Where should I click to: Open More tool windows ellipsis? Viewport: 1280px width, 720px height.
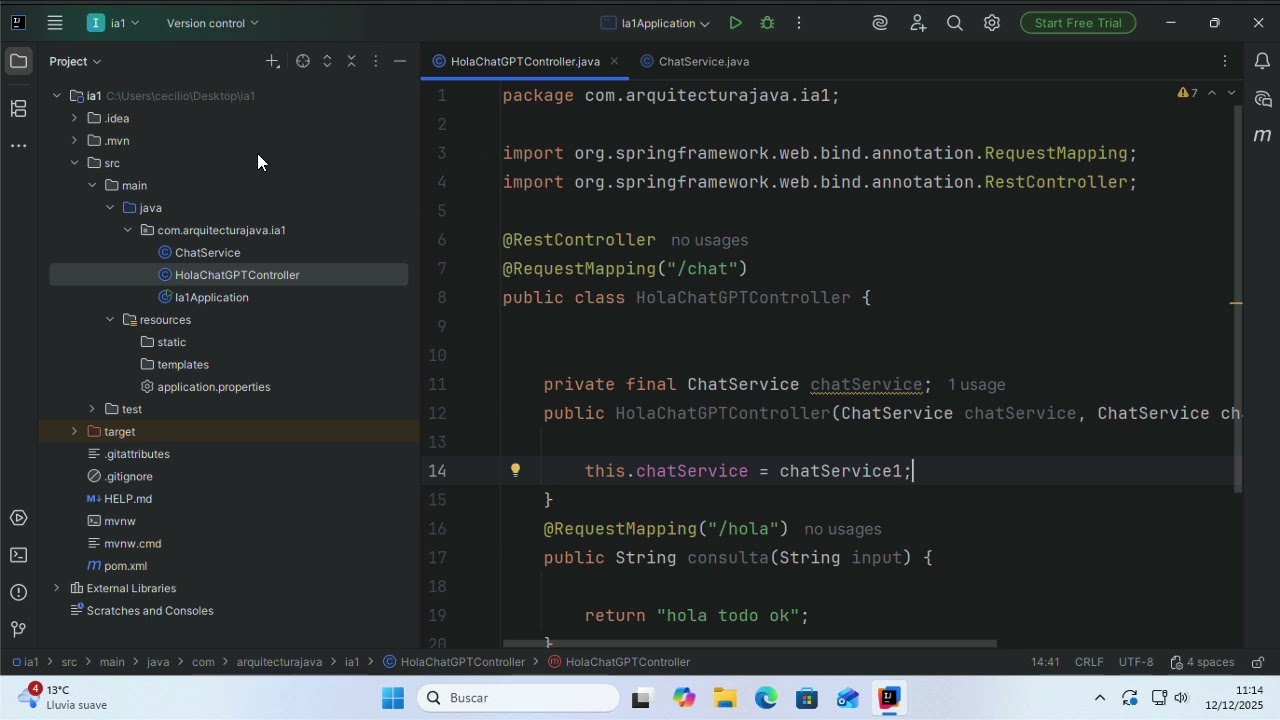(18, 146)
